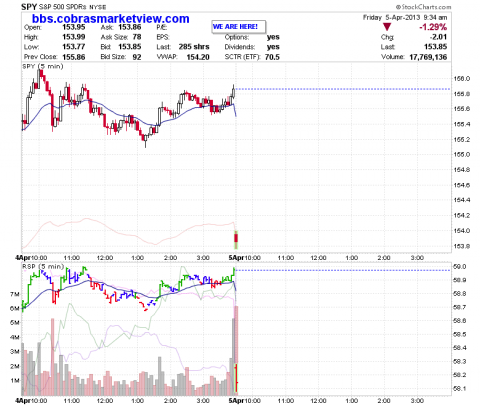Click the Ask Size value 78

pyautogui.click(x=137, y=37)
